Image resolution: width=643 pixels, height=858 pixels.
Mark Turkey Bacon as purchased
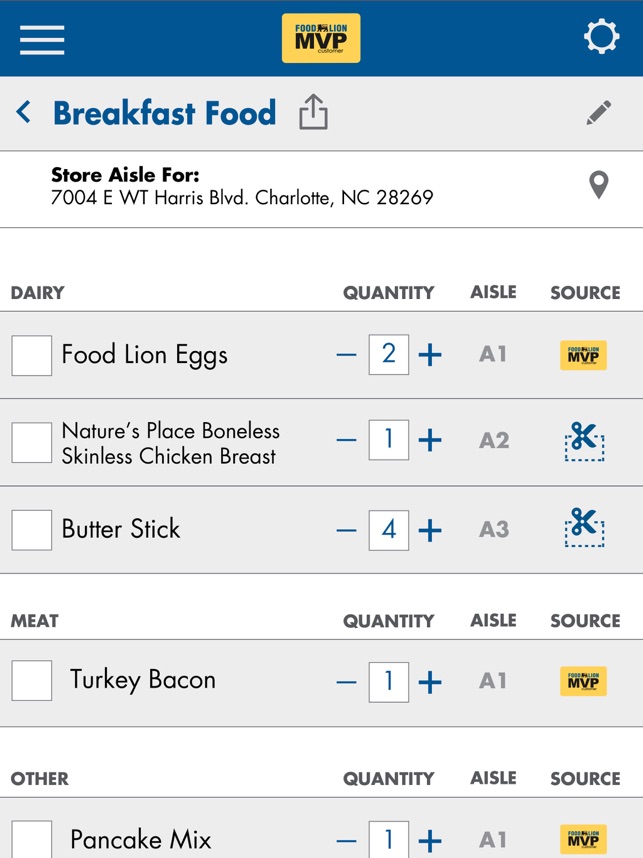point(32,681)
